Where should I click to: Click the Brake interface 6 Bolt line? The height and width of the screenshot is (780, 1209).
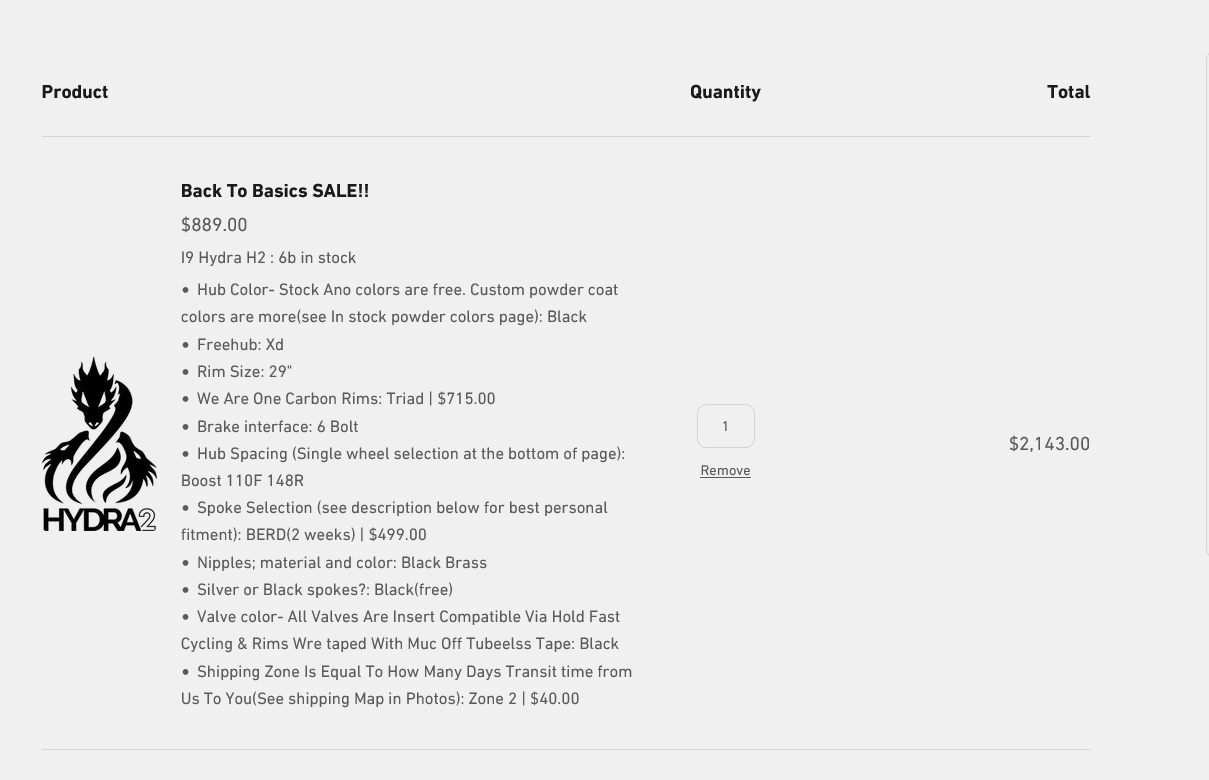tap(269, 426)
